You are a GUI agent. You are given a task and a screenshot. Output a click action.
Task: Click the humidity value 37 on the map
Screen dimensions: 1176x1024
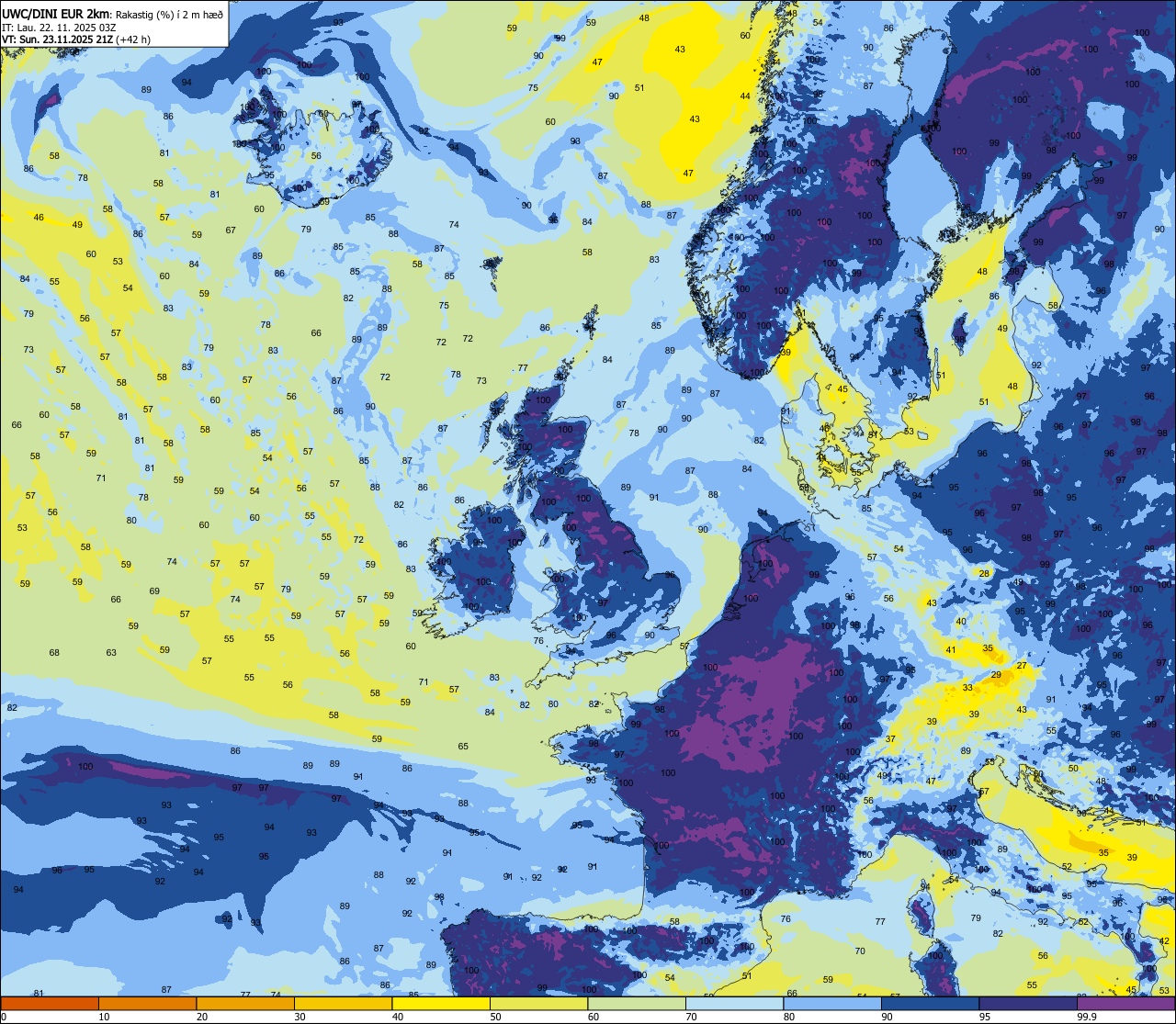[890, 739]
